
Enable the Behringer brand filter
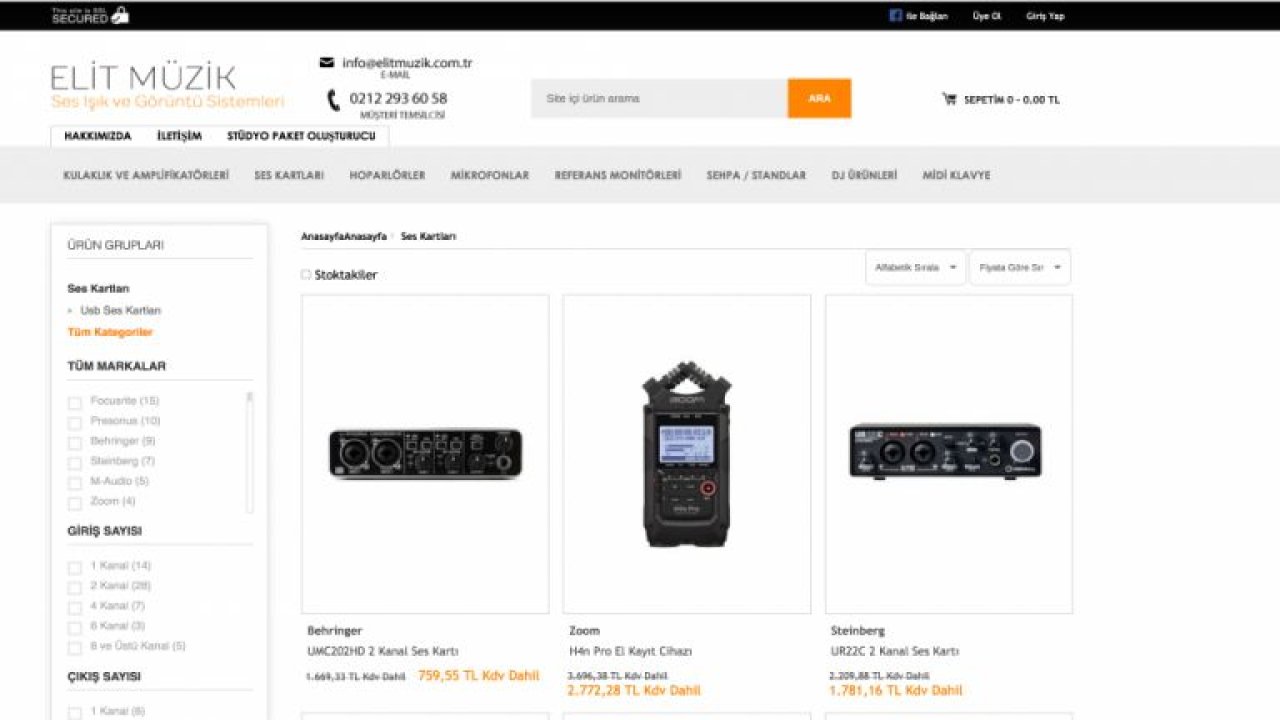pos(75,443)
